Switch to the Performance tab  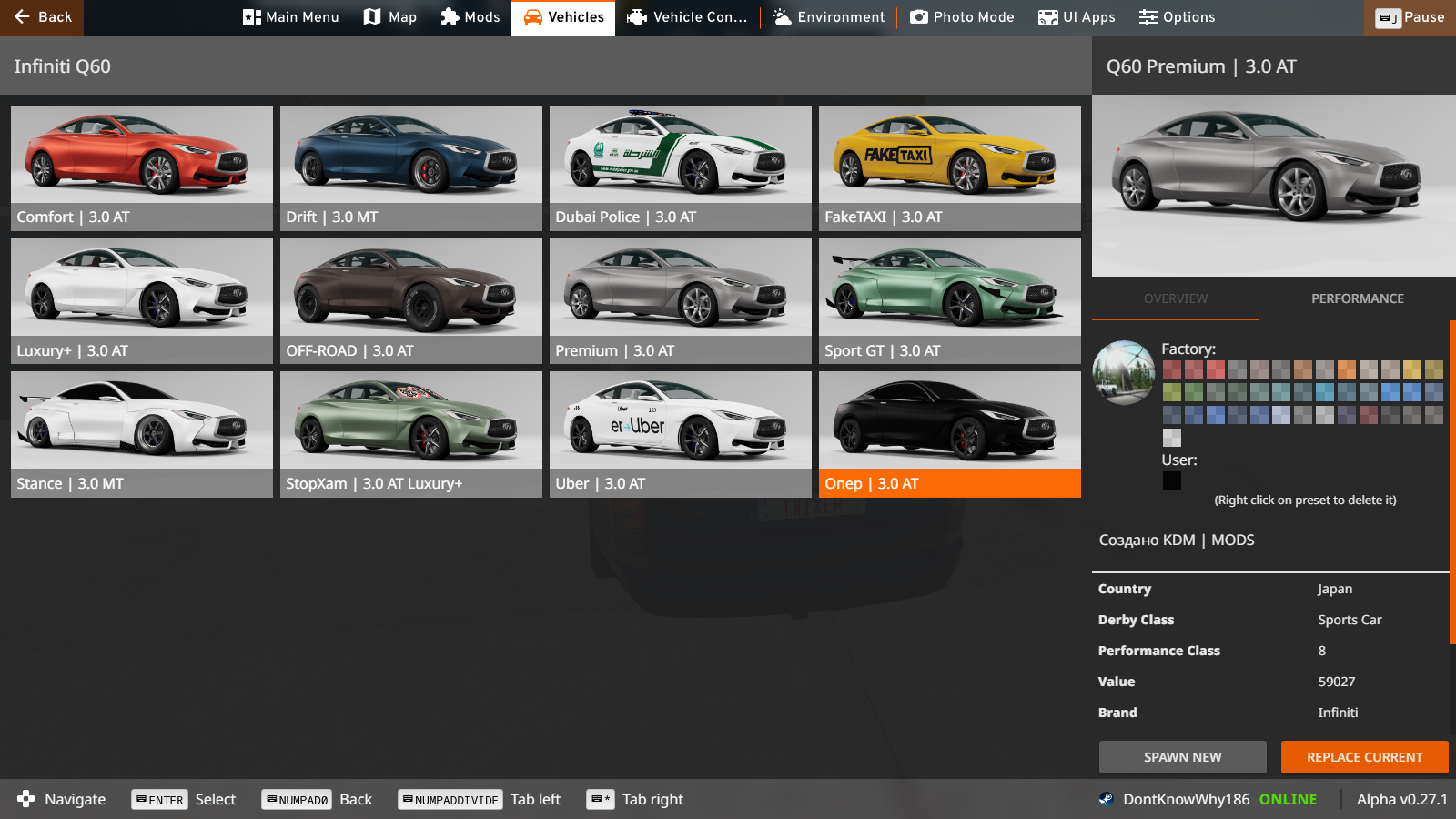coord(1358,298)
